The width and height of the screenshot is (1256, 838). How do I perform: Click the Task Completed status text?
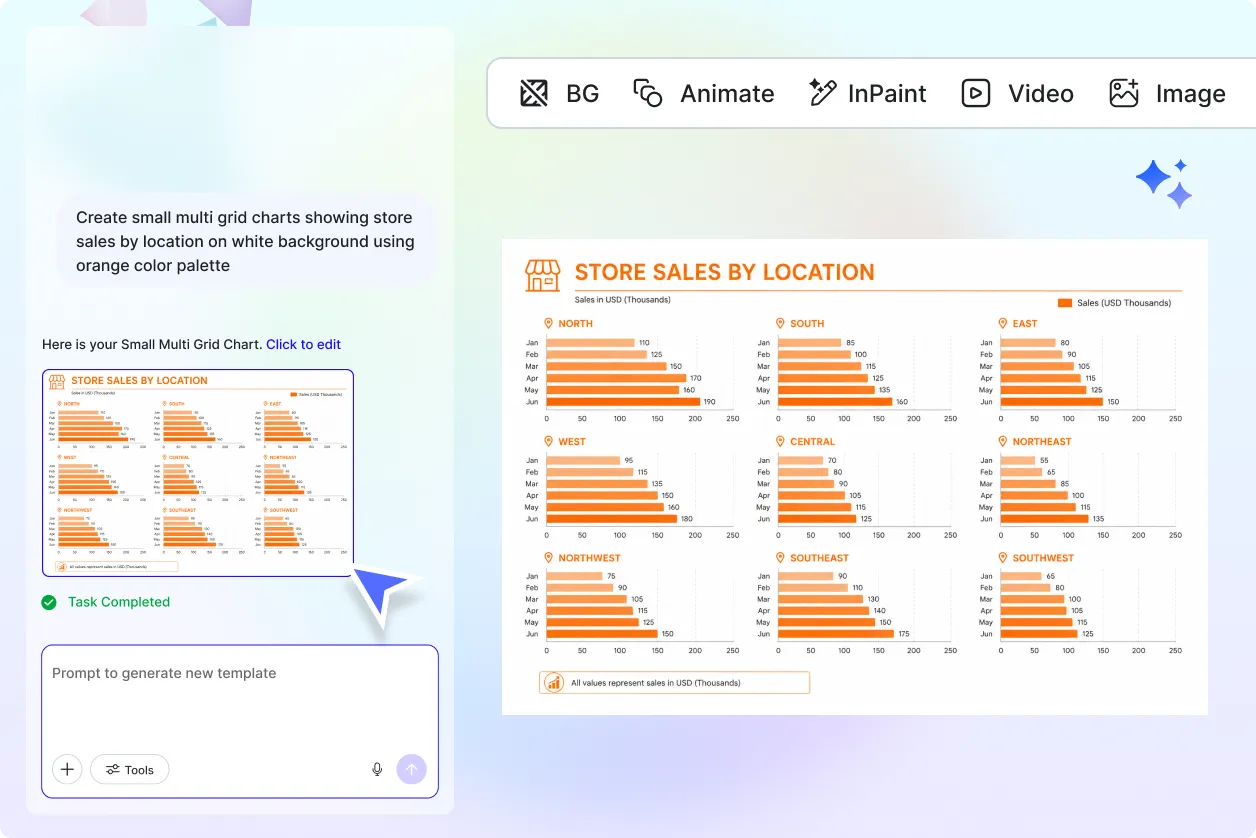tap(119, 602)
